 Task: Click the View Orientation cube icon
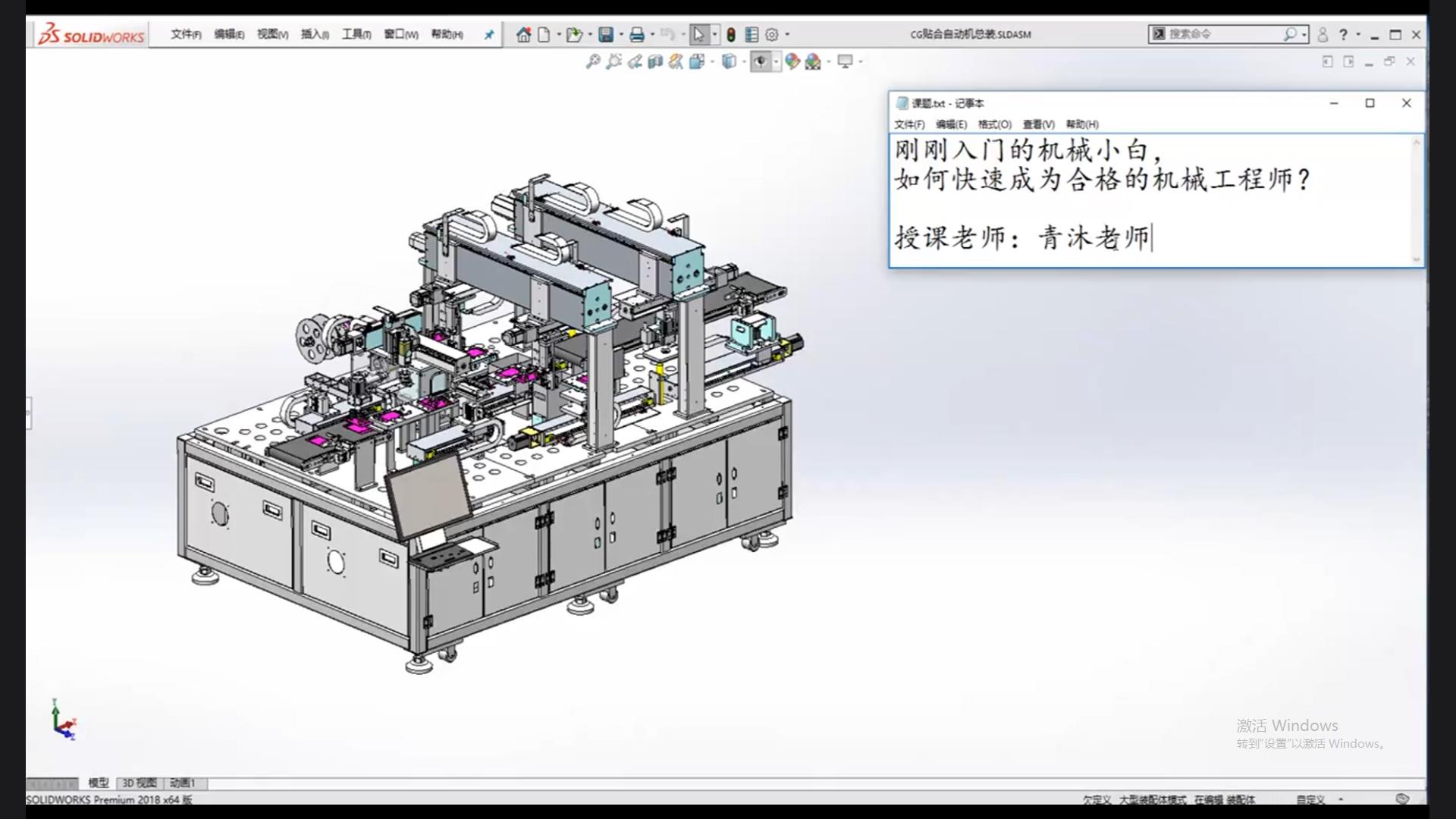697,61
